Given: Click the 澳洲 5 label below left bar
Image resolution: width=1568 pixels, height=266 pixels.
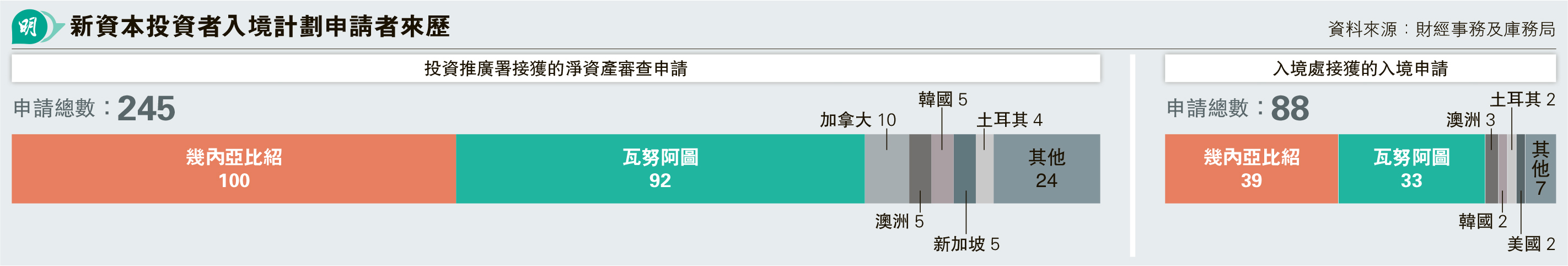Looking at the screenshot, I should click(x=899, y=221).
